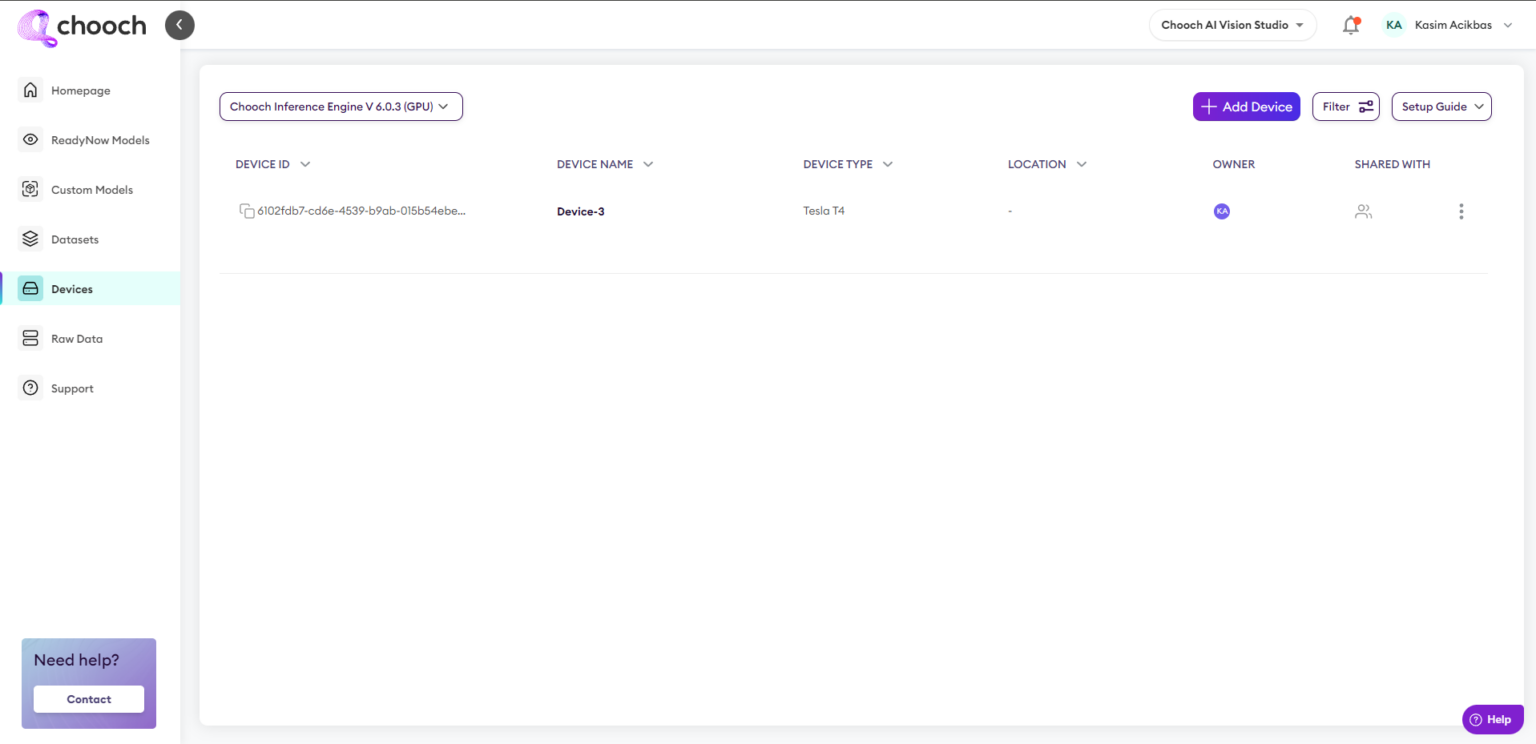Click the Tesla T4 device type cell
Viewport: 1536px width, 744px height.
(x=824, y=211)
